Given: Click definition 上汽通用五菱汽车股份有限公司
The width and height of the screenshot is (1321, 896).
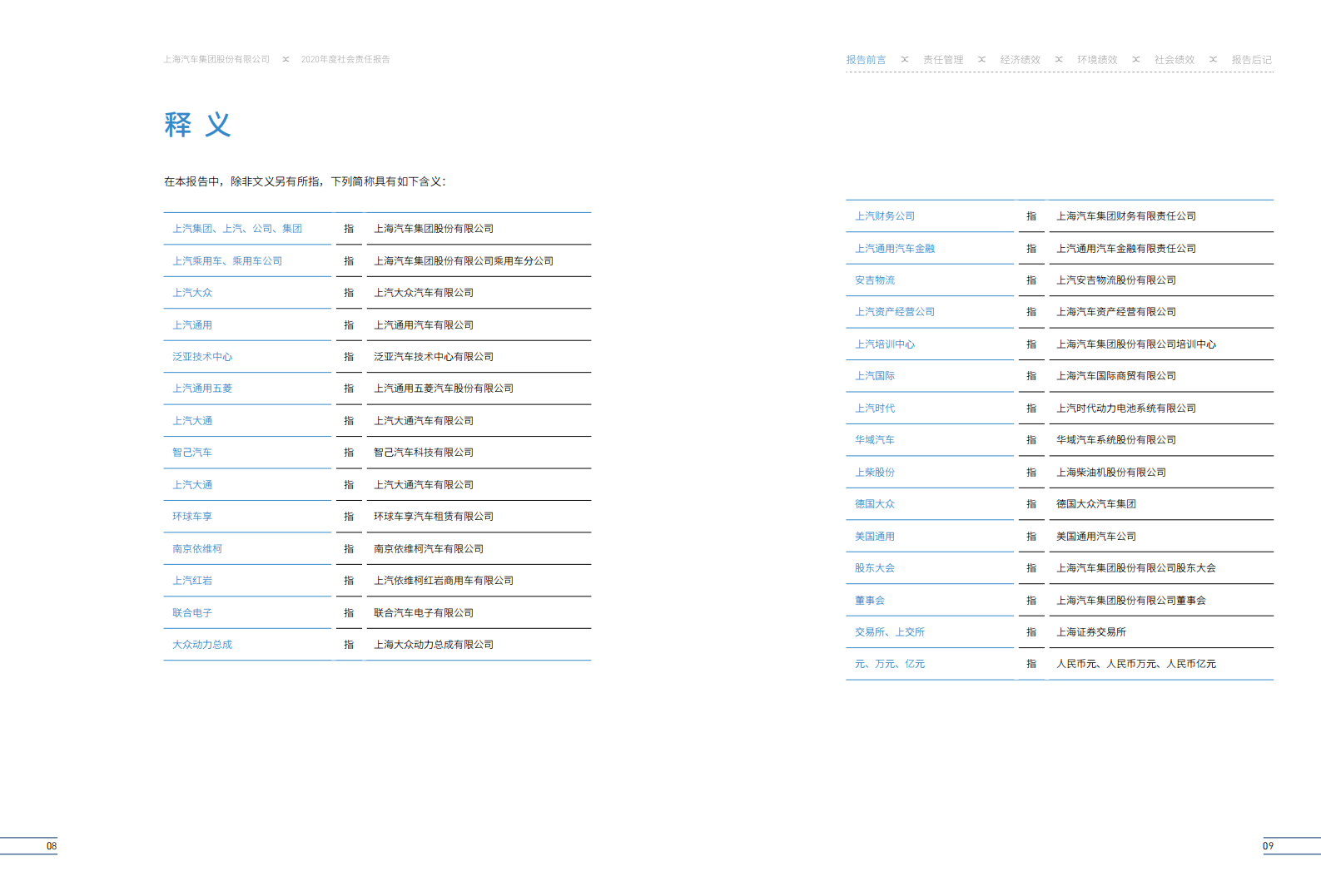Looking at the screenshot, I should pyautogui.click(x=444, y=389).
